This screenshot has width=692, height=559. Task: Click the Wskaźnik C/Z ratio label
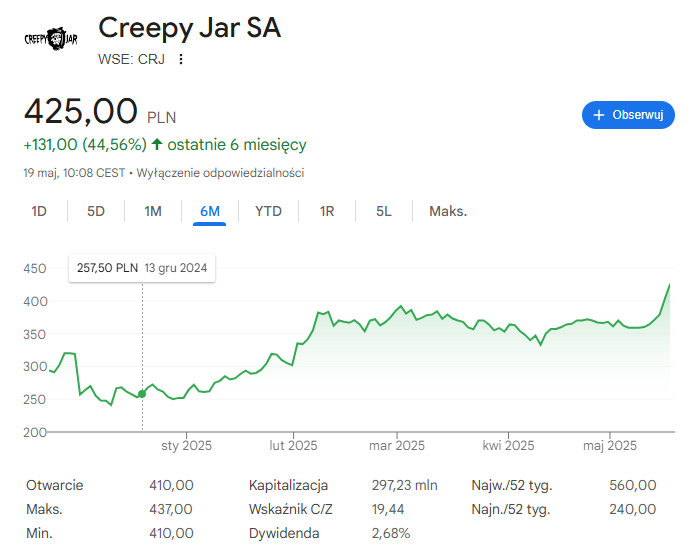(290, 509)
